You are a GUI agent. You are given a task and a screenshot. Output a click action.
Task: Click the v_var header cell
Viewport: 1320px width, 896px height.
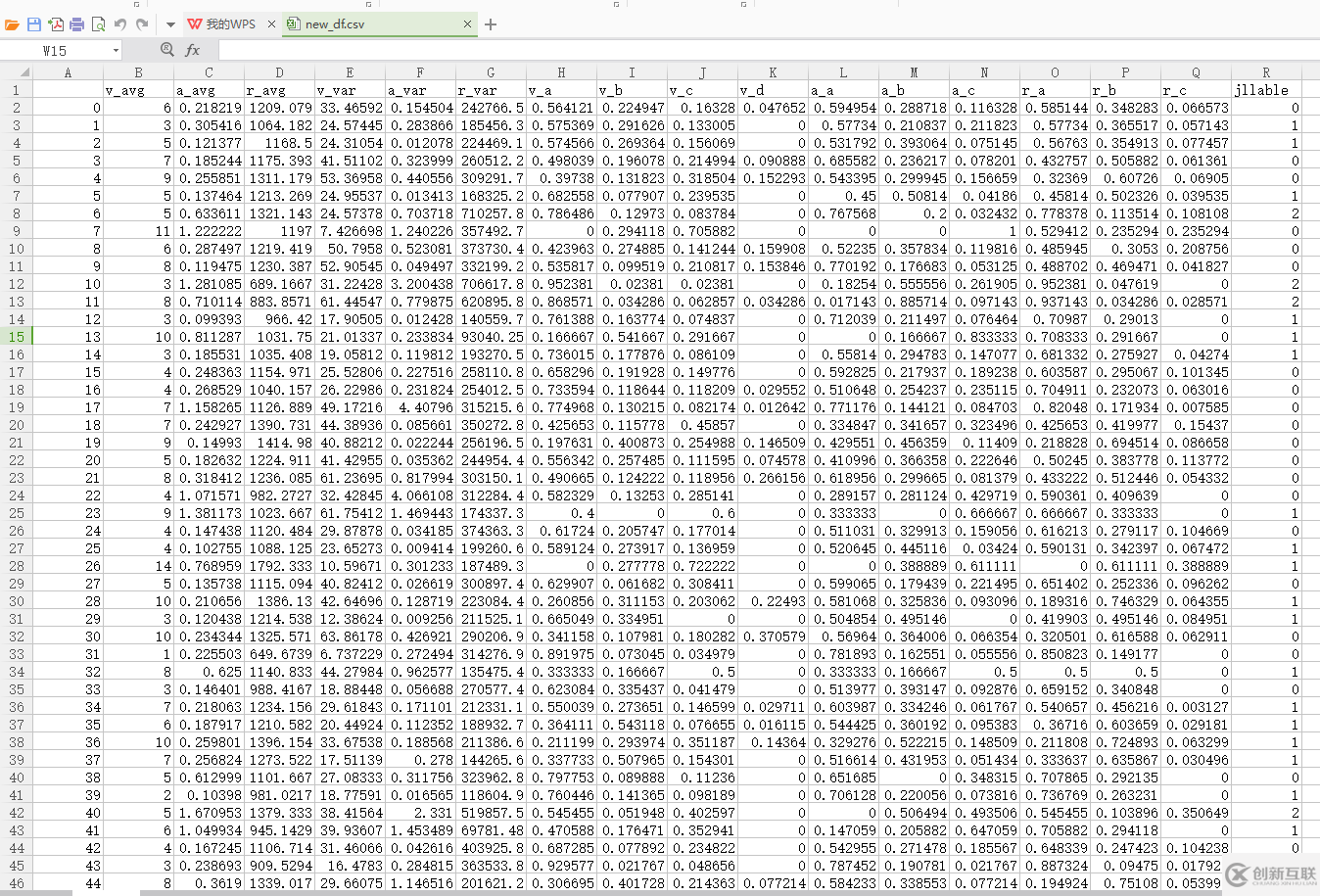point(350,90)
